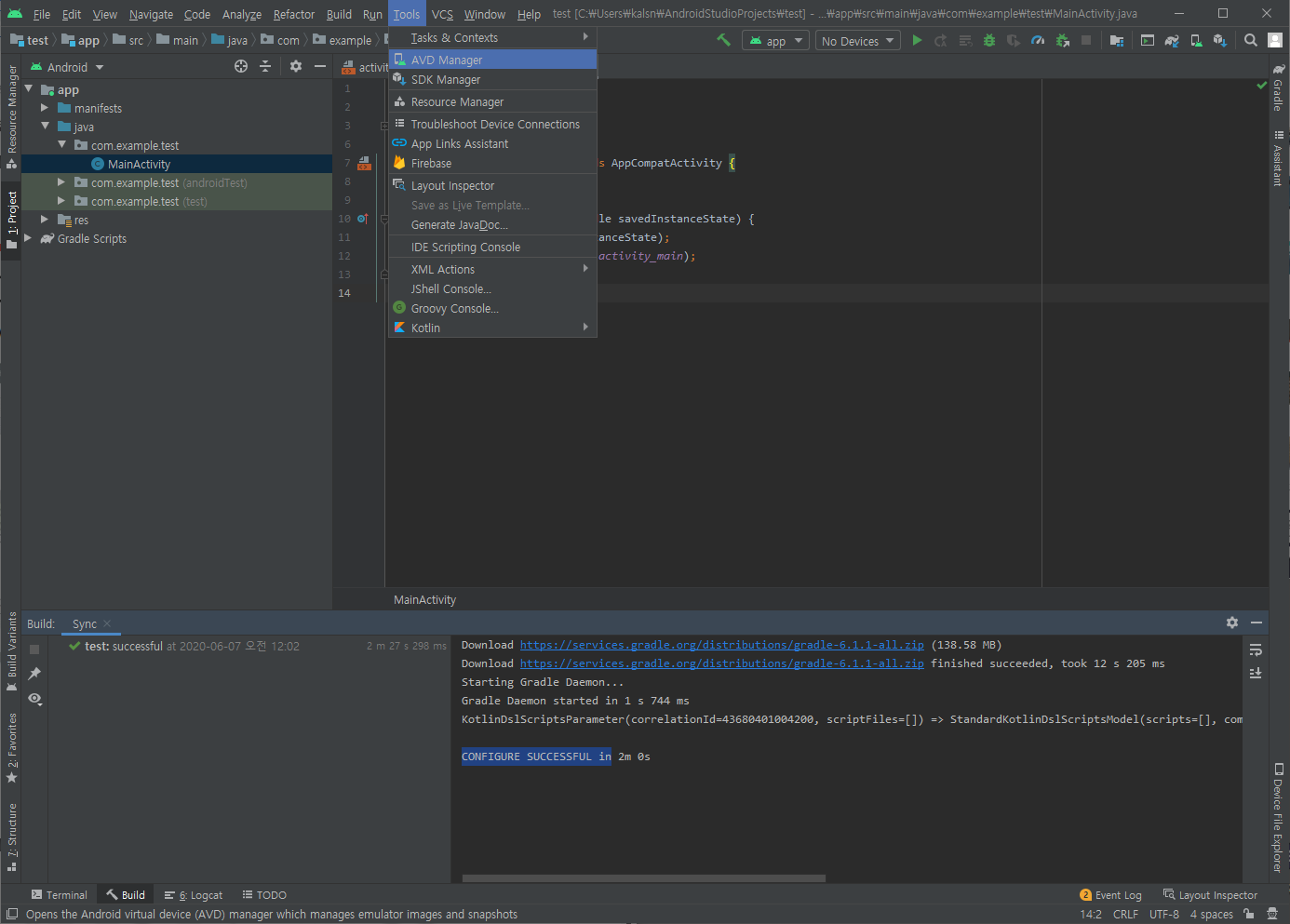This screenshot has height=924, width=1290.
Task: Open the Terminal tool window button
Action: tap(60, 894)
